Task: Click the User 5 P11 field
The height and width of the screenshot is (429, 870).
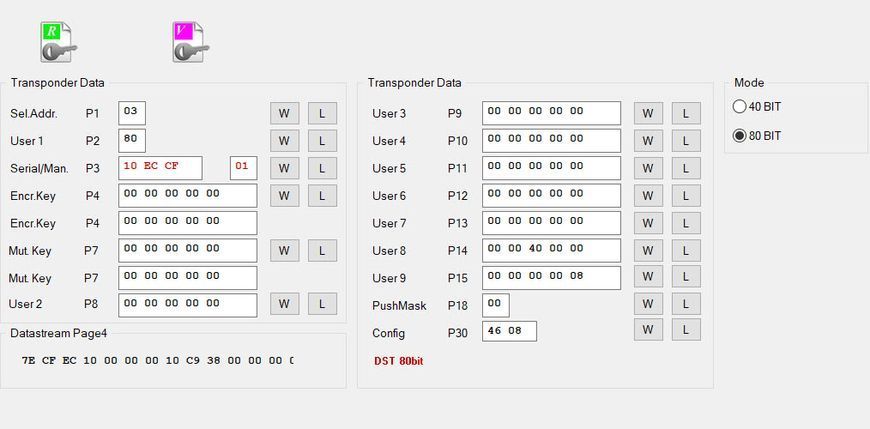Action: 552,168
